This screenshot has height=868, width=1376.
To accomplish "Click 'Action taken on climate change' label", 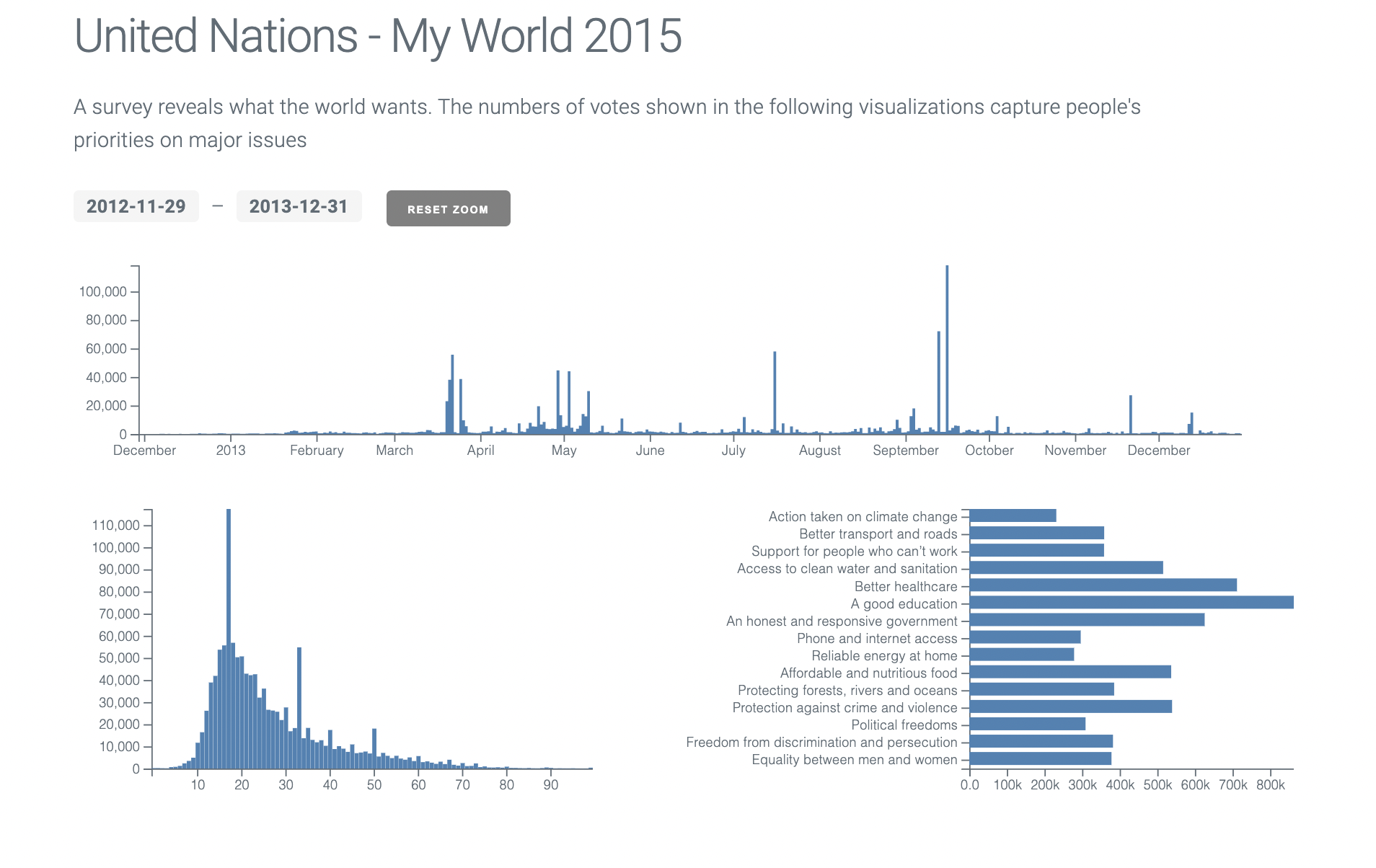I will 863,516.
